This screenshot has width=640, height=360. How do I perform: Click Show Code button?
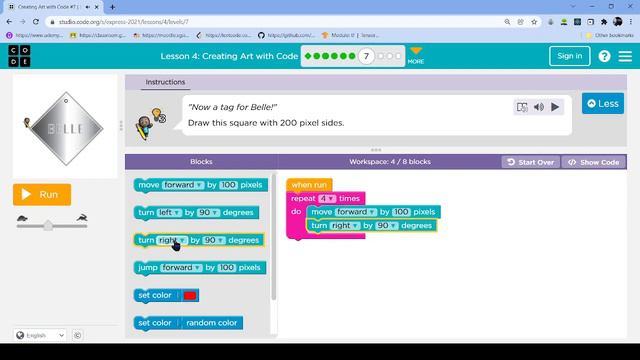[x=594, y=162]
